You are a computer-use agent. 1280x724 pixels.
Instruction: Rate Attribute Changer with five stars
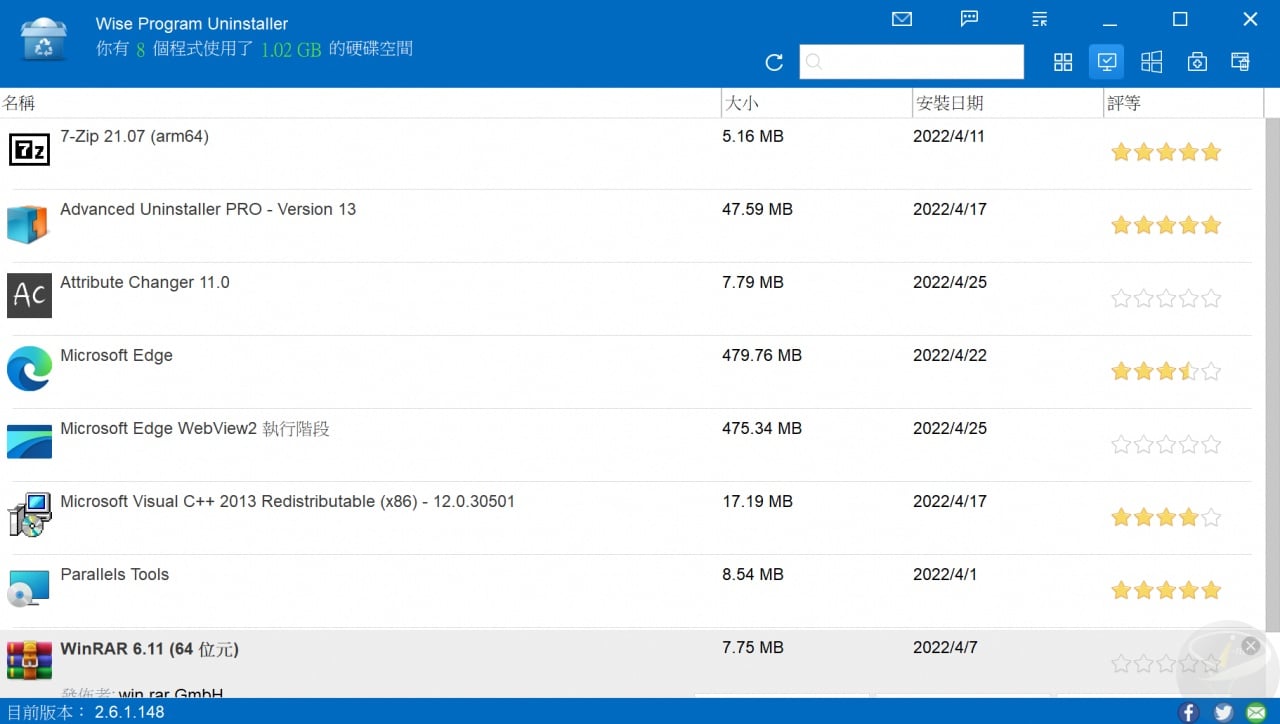pos(1211,298)
